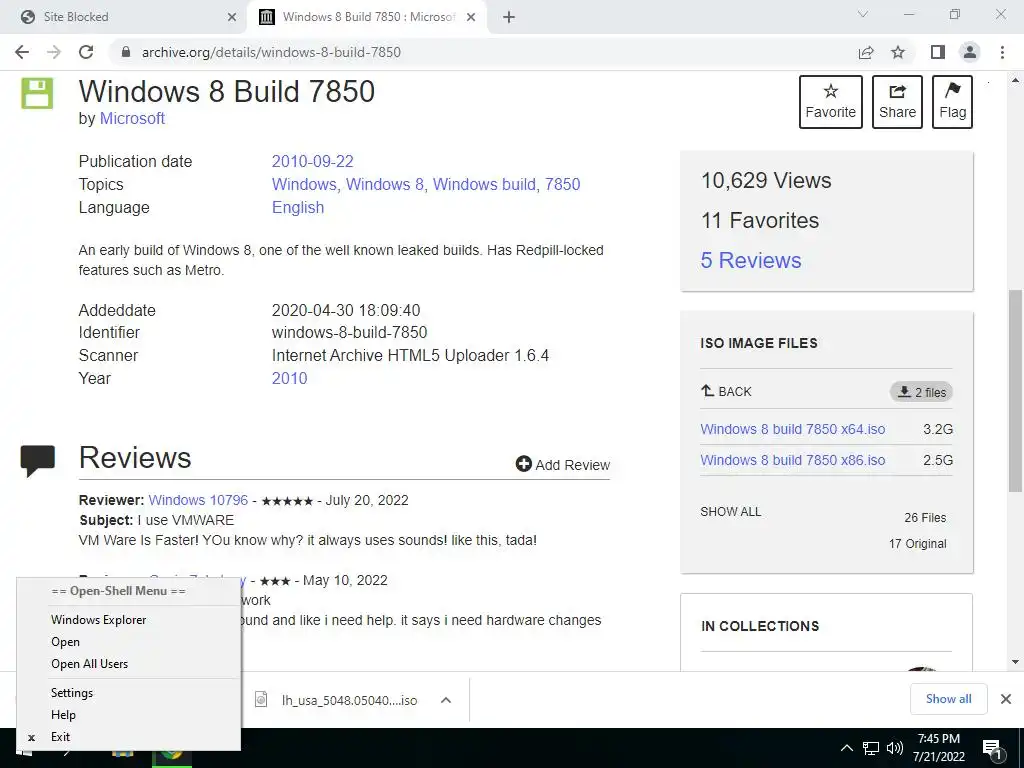Screen dimensions: 1024x768
Task: Reload the archive.org page
Action: point(86,52)
